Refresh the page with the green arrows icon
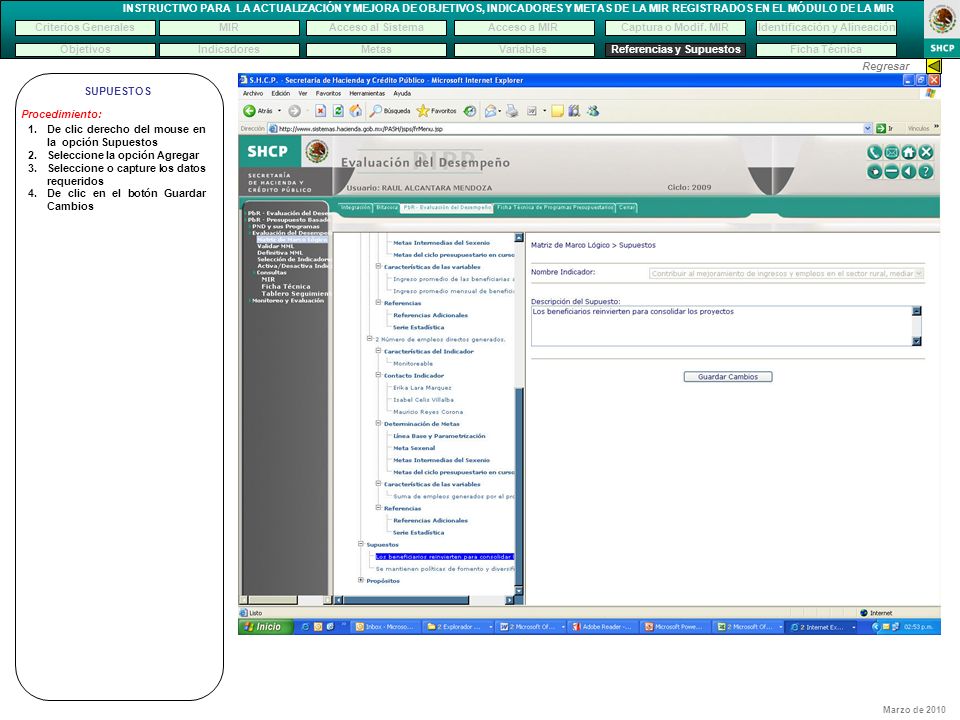Viewport: 960px width, 720px height. coord(338,111)
